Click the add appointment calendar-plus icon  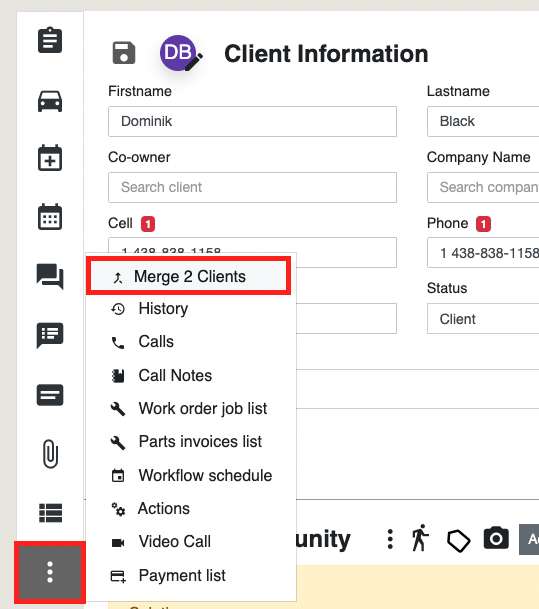(50, 158)
